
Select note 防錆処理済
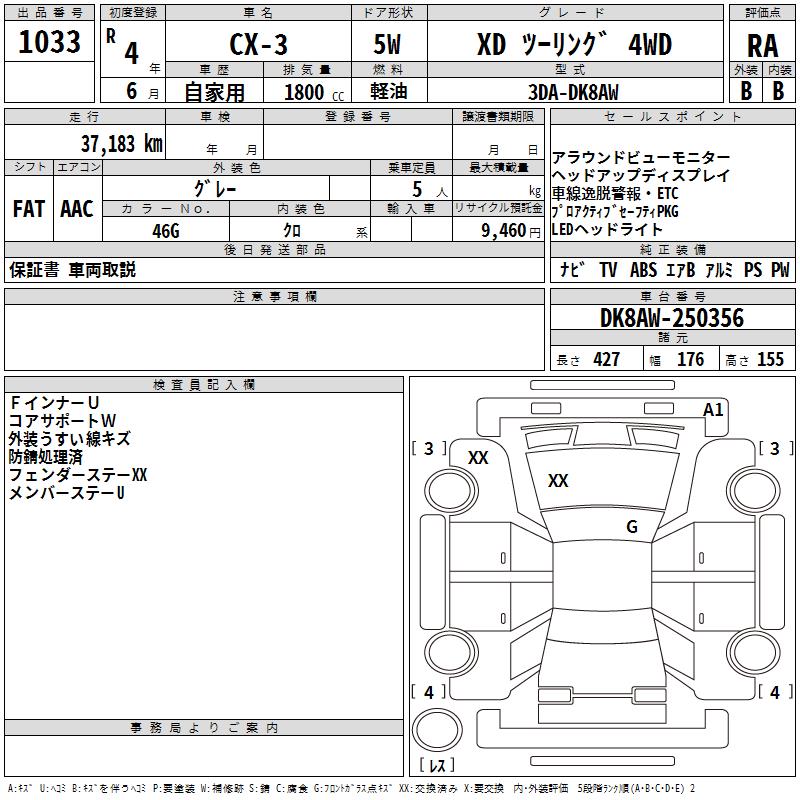45,457
